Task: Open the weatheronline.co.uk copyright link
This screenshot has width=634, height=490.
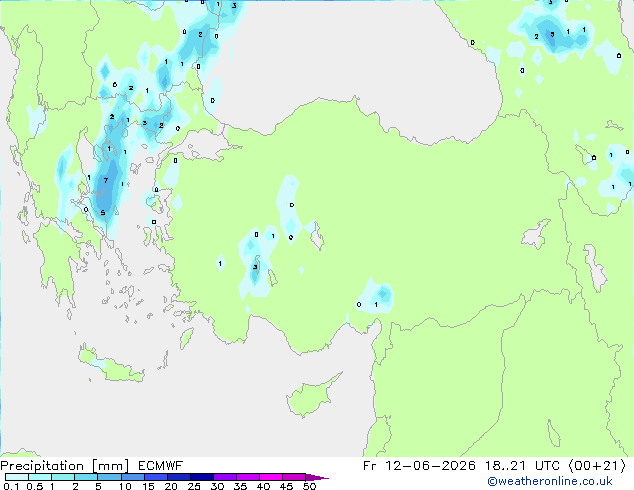Action: pos(549,481)
